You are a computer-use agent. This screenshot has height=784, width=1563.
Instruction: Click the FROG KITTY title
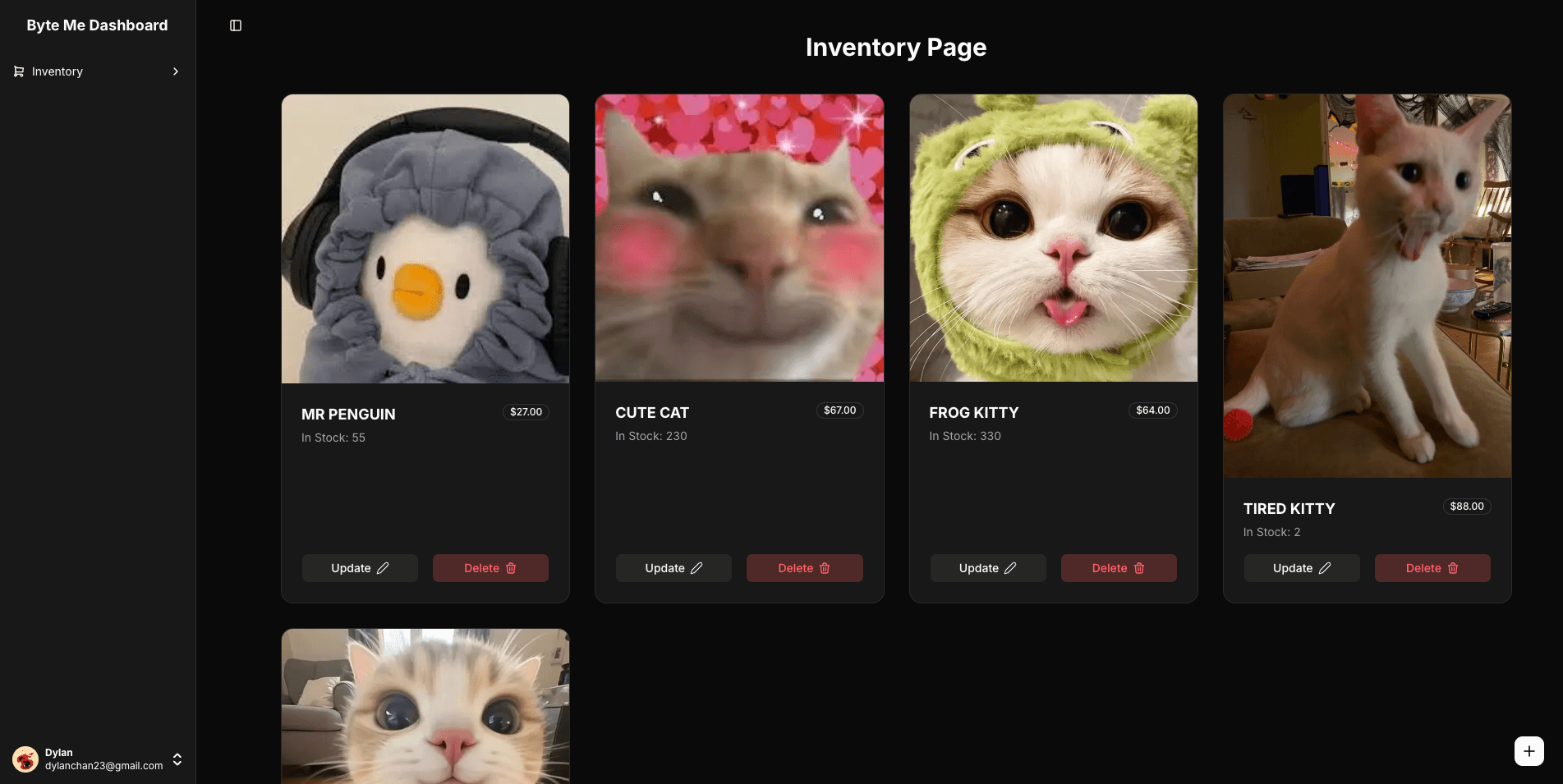coord(974,413)
